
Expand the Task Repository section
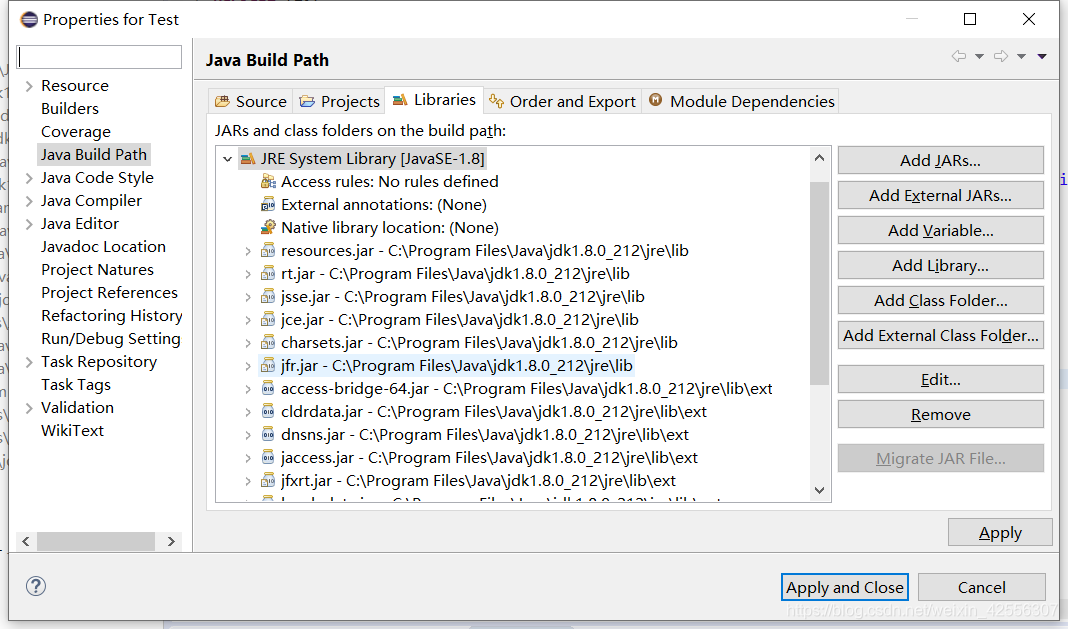[x=25, y=361]
